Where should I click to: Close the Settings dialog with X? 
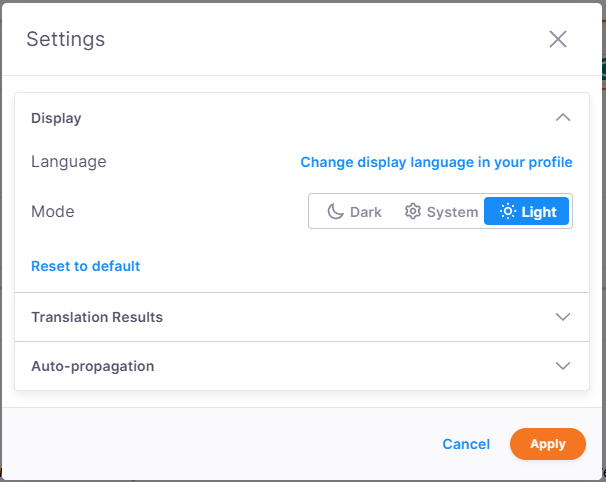tap(558, 39)
